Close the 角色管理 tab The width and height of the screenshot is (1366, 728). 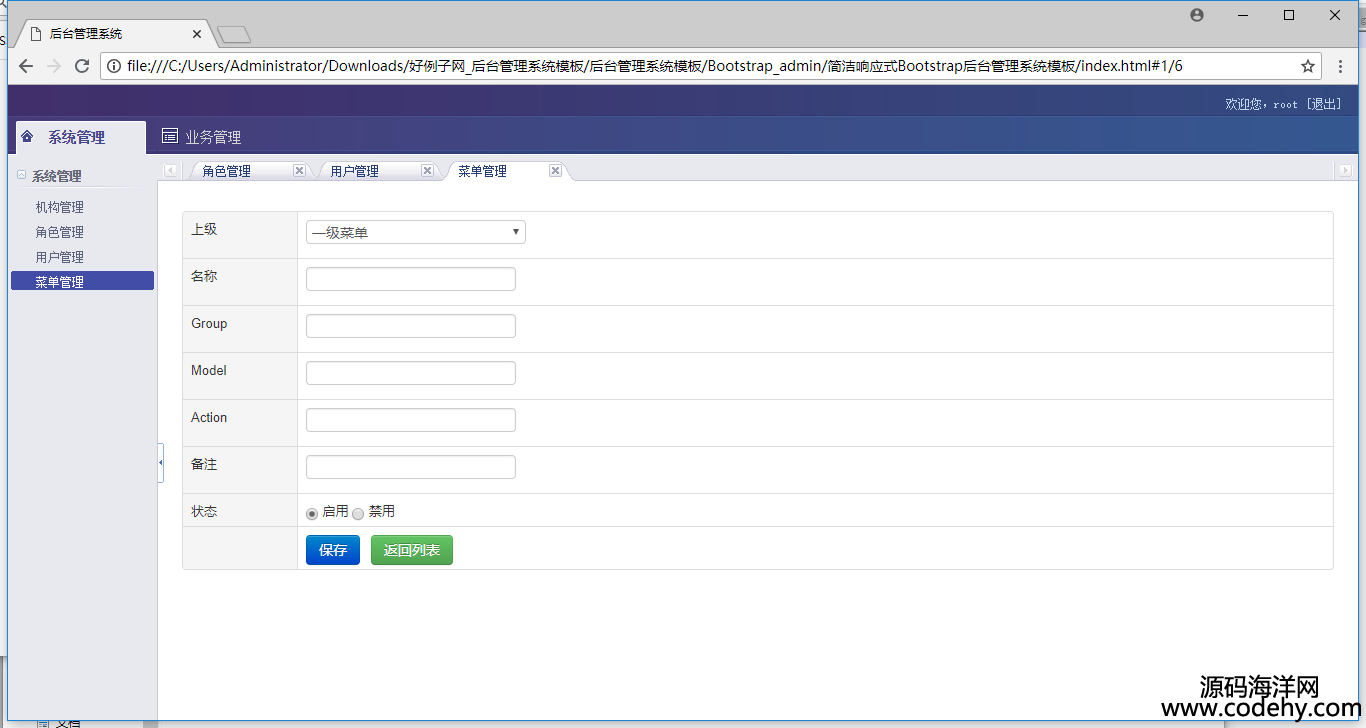coord(299,171)
